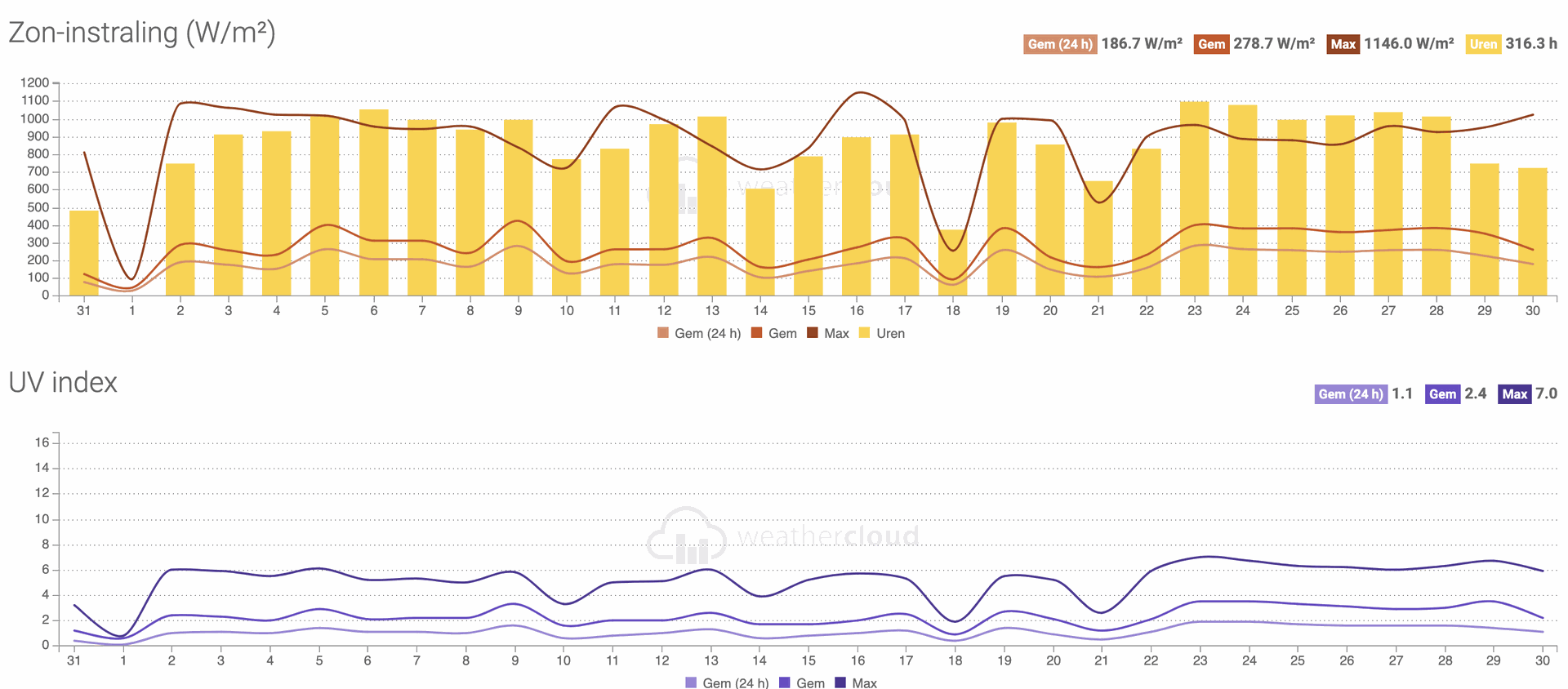Image resolution: width=1568 pixels, height=689 pixels.
Task: Toggle Uren series in solar radiation legend
Action: click(889, 333)
